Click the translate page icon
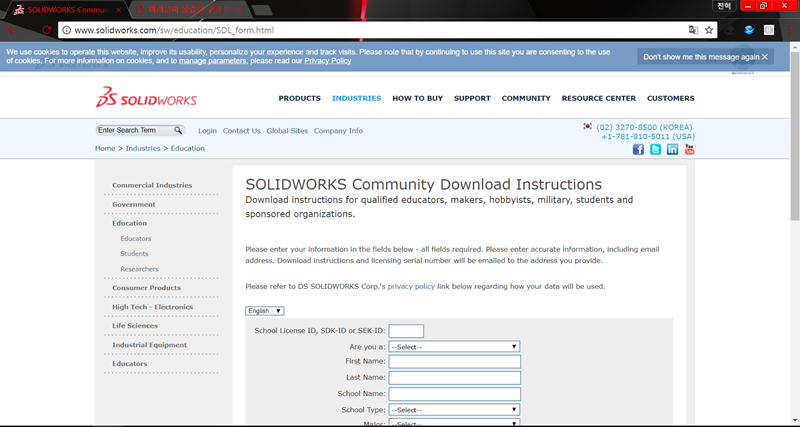This screenshot has height=427, width=800. (x=693, y=30)
